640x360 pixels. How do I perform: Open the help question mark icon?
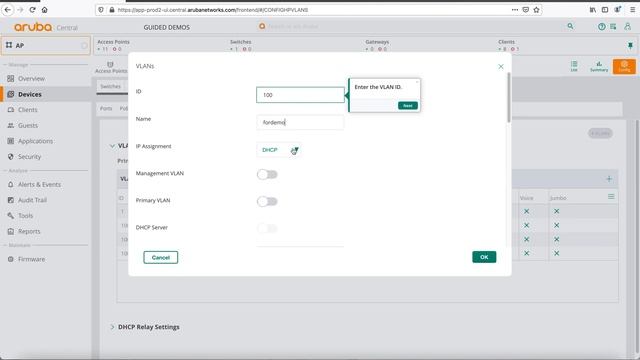tap(602, 27)
